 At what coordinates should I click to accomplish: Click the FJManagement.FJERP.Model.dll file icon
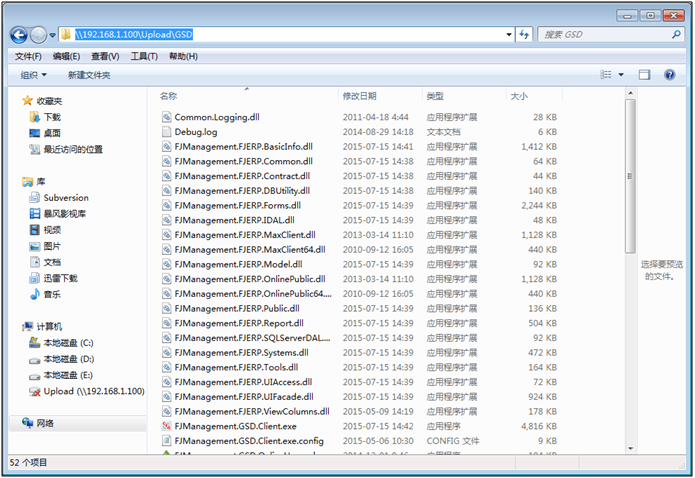[166, 264]
